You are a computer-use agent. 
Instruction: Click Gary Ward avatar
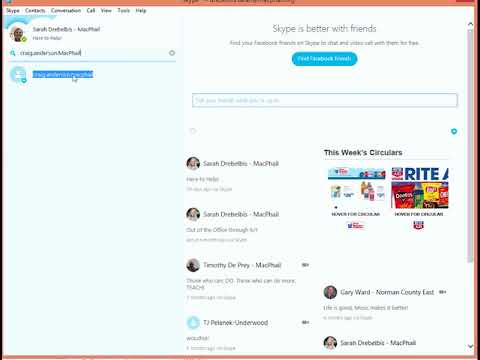coord(330,292)
